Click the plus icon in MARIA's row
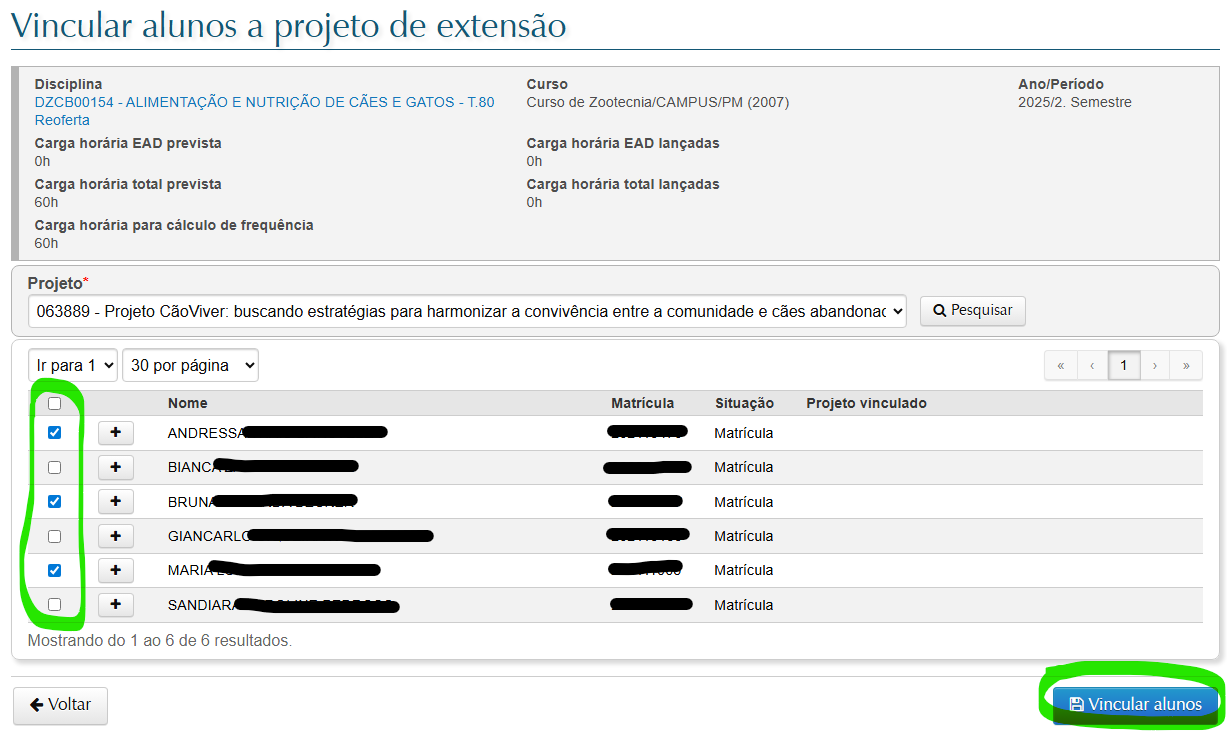Screen dimensions: 1227x735 click(115, 570)
